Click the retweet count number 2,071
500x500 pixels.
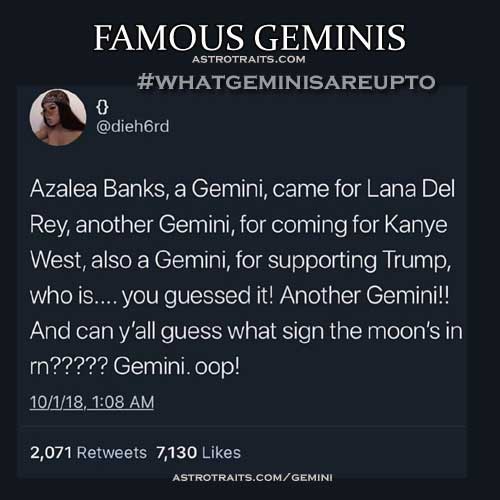click(51, 453)
